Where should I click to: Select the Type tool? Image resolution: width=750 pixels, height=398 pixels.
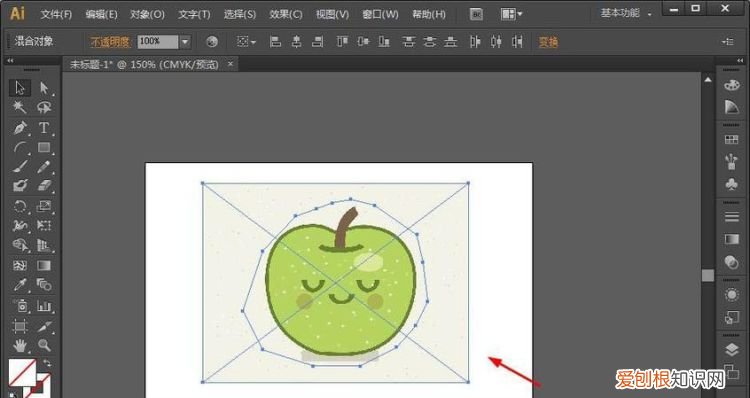coord(44,128)
